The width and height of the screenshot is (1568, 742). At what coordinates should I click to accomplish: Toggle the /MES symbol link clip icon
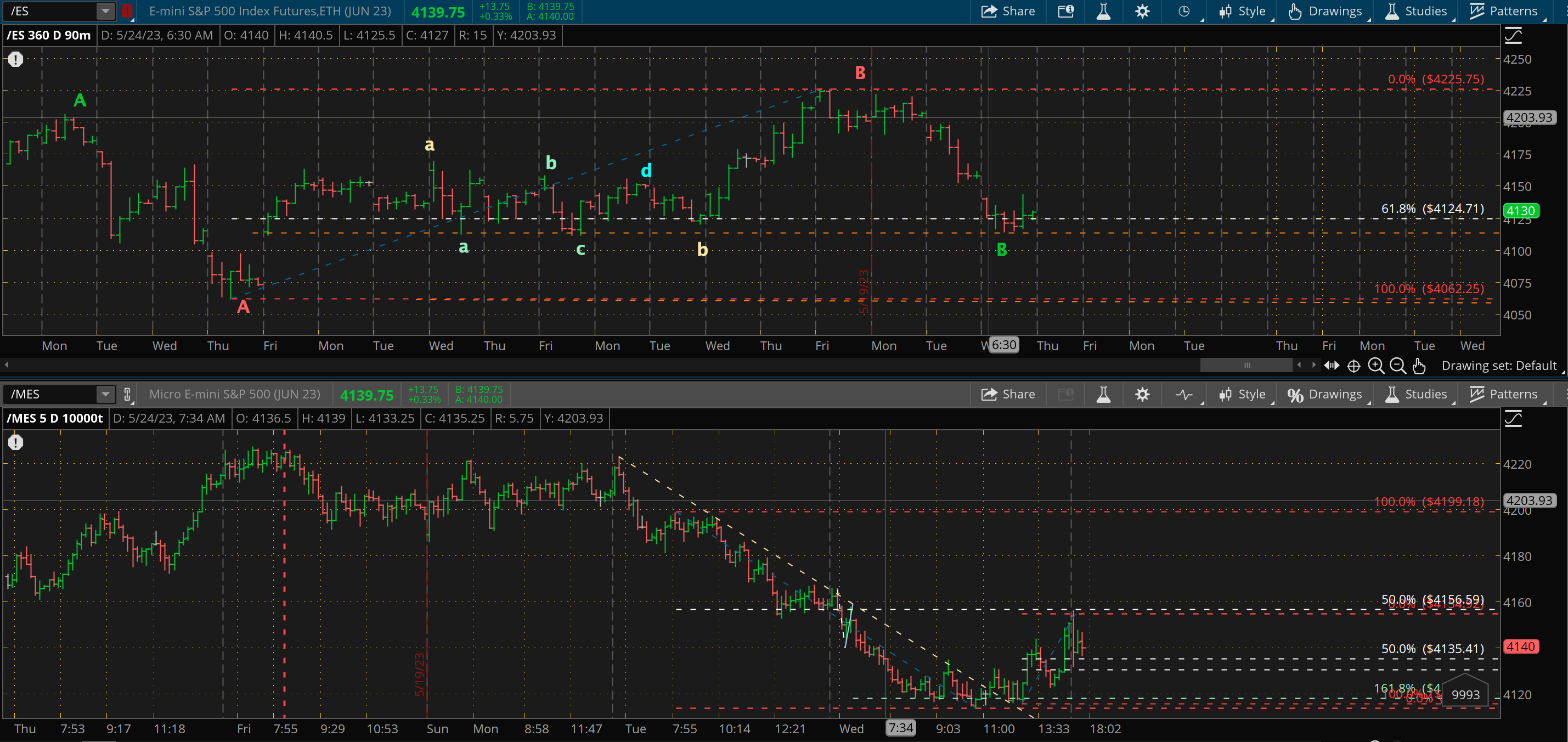click(127, 395)
